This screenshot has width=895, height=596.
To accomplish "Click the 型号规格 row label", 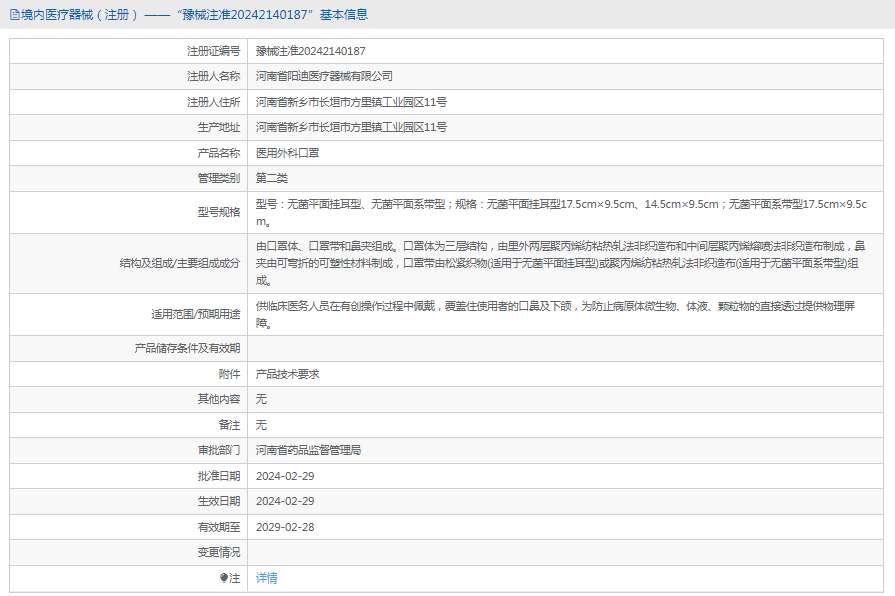I will pos(219,212).
